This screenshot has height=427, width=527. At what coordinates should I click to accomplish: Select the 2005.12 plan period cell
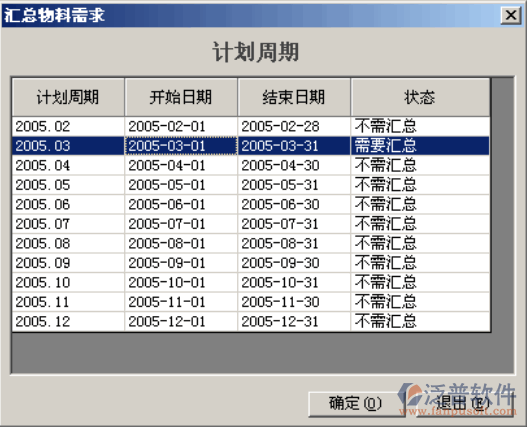point(68,321)
